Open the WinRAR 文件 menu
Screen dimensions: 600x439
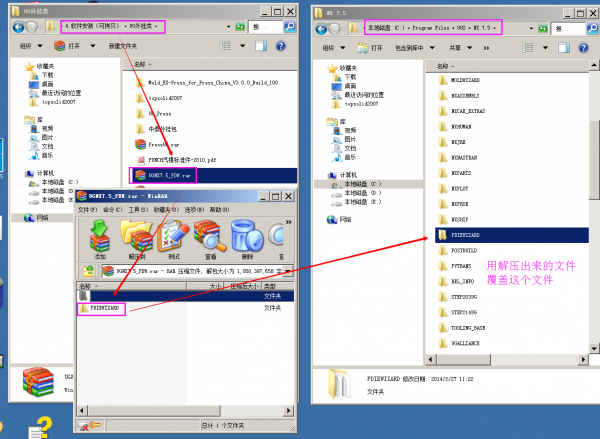(x=87, y=210)
